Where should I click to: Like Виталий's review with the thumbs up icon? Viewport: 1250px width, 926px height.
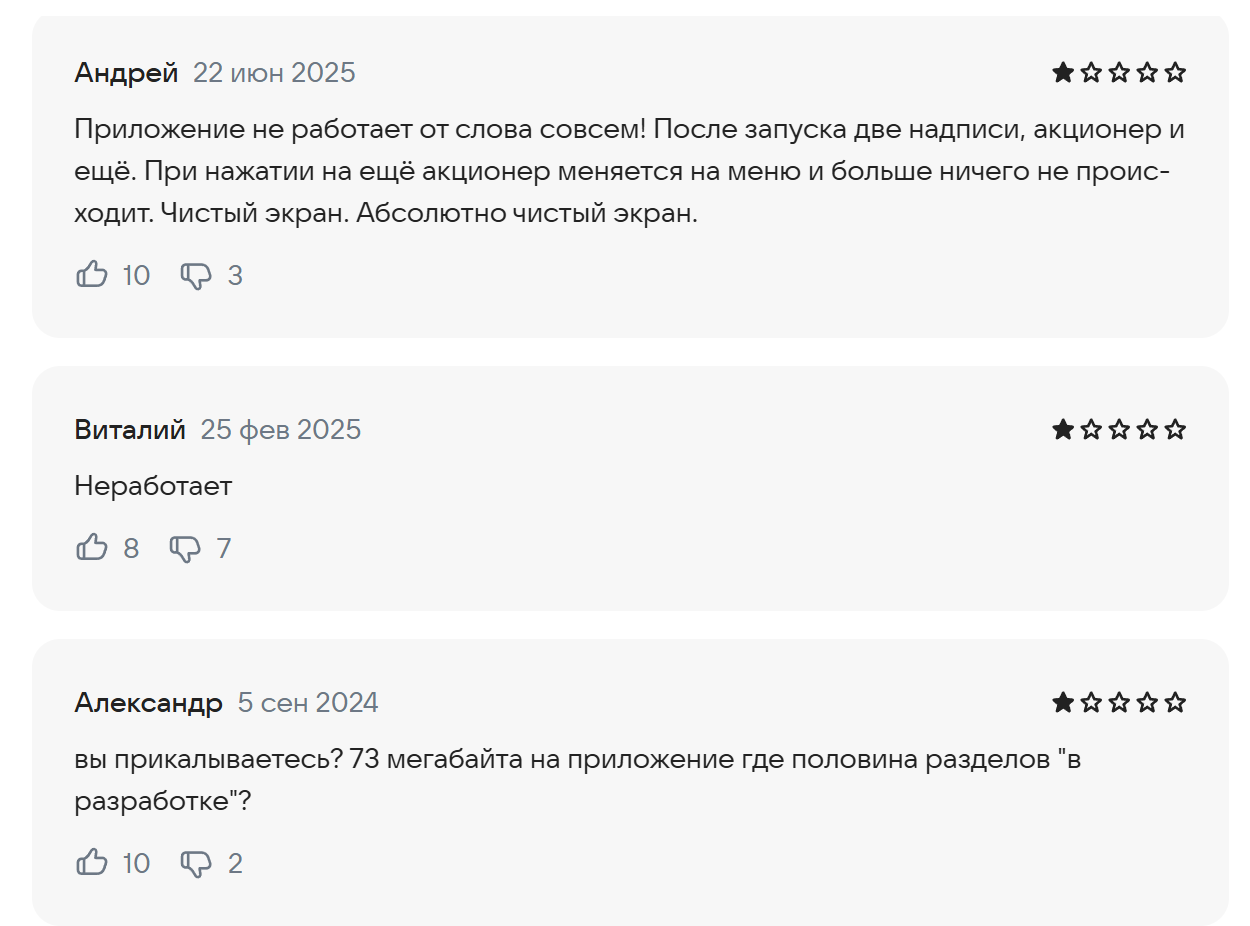92,547
